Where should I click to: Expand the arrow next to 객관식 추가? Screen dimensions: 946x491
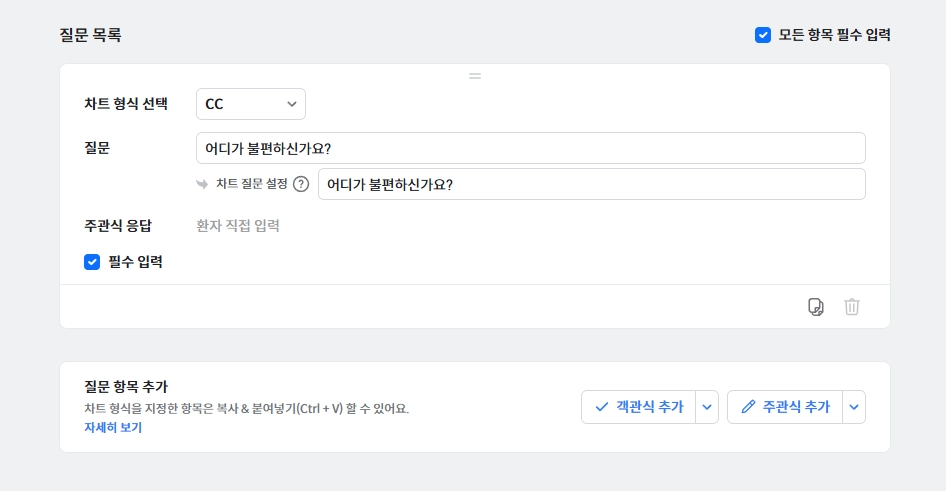pyautogui.click(x=707, y=407)
